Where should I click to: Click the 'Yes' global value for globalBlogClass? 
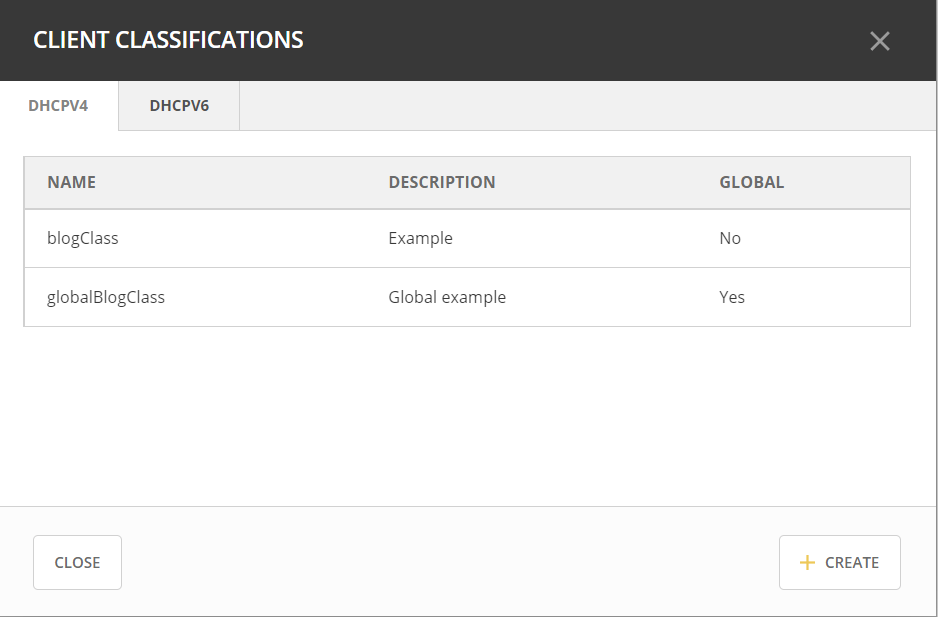coord(732,297)
